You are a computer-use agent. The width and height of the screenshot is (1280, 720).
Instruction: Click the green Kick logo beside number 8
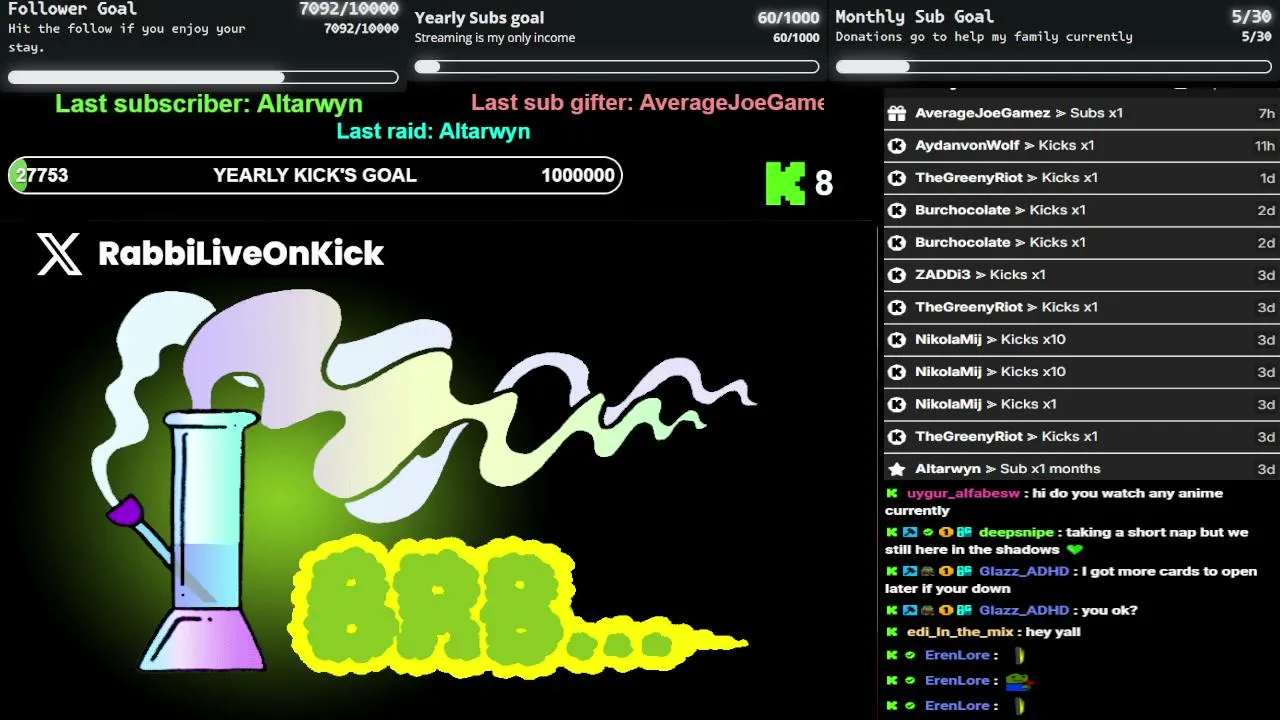tap(785, 183)
